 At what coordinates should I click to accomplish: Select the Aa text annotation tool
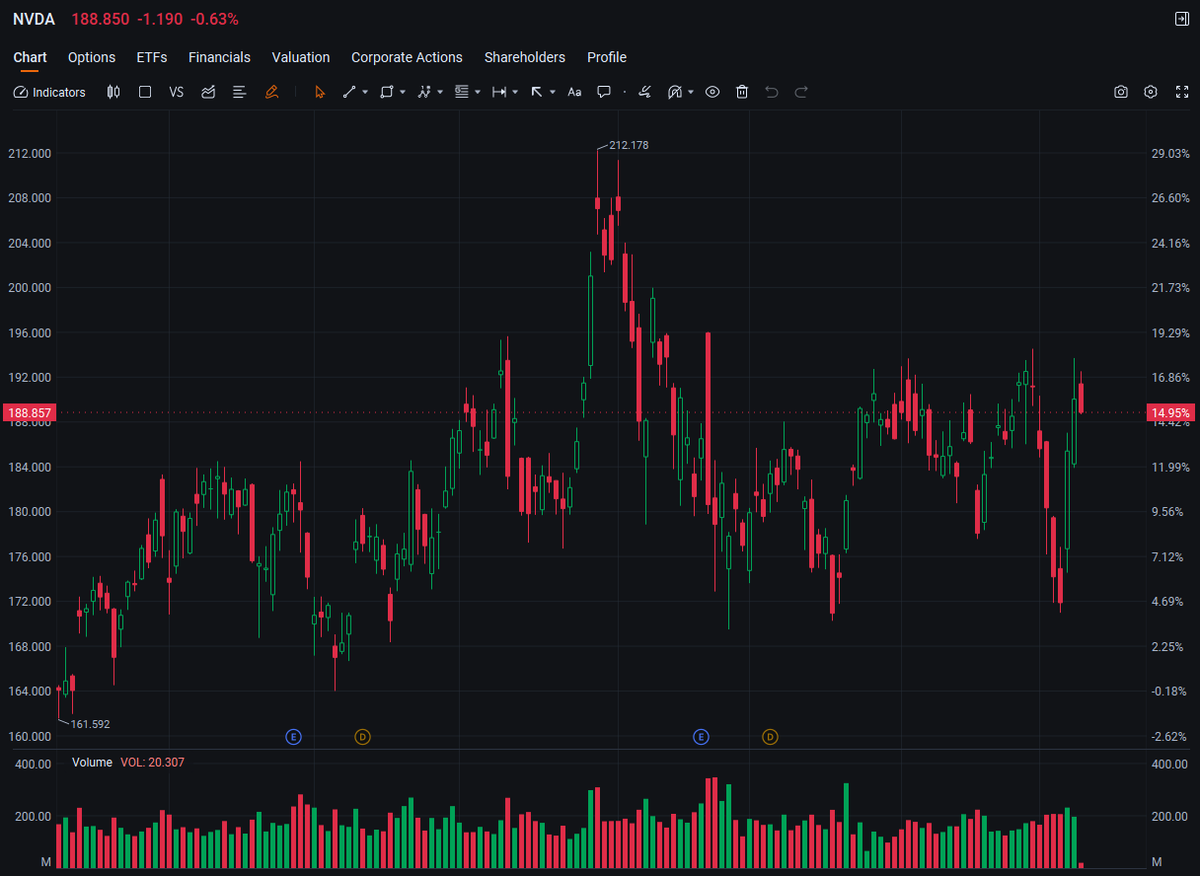(x=574, y=92)
